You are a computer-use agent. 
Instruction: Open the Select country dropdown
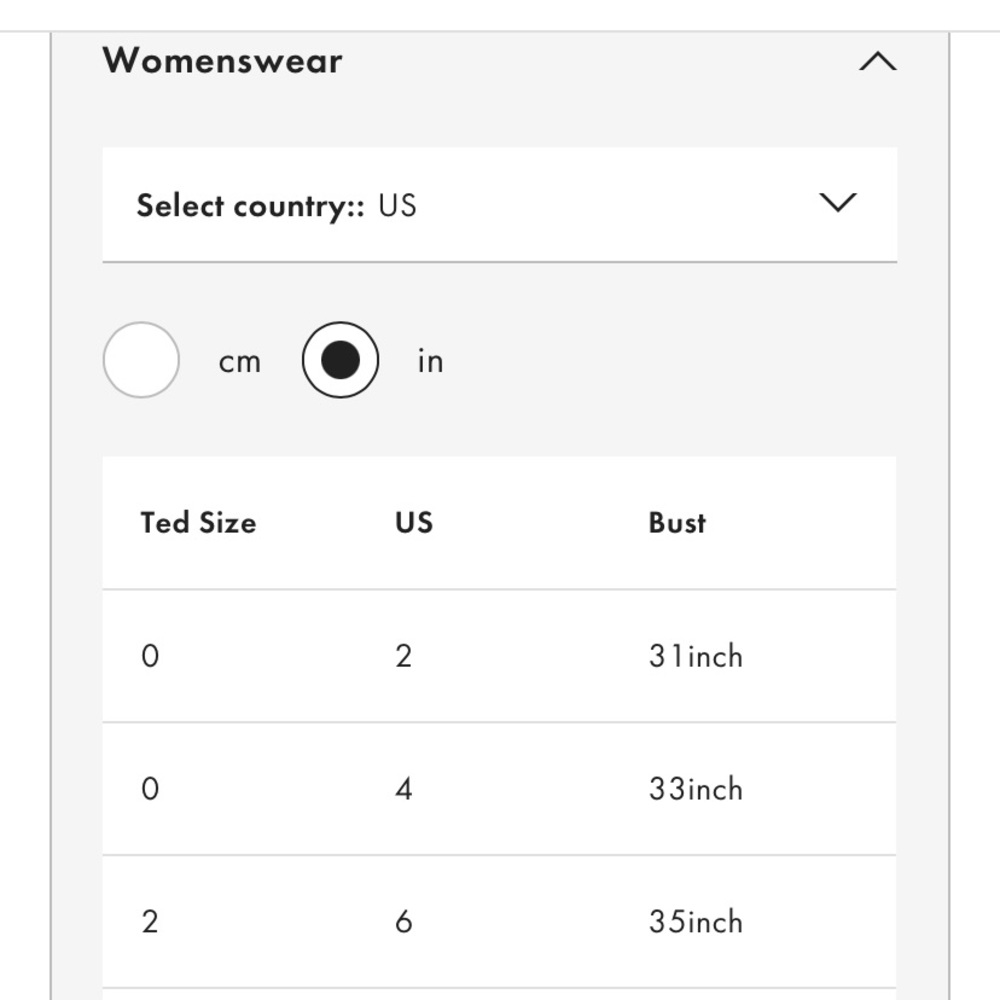tap(499, 205)
